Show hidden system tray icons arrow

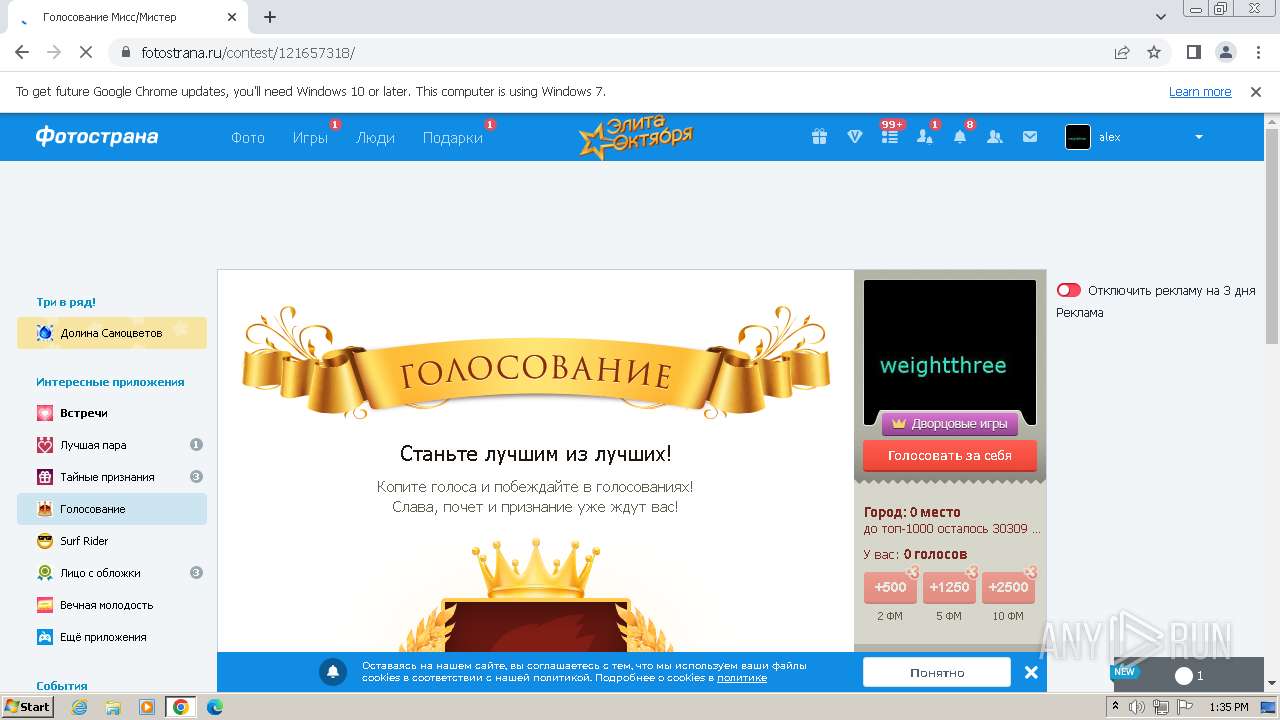(x=1115, y=707)
